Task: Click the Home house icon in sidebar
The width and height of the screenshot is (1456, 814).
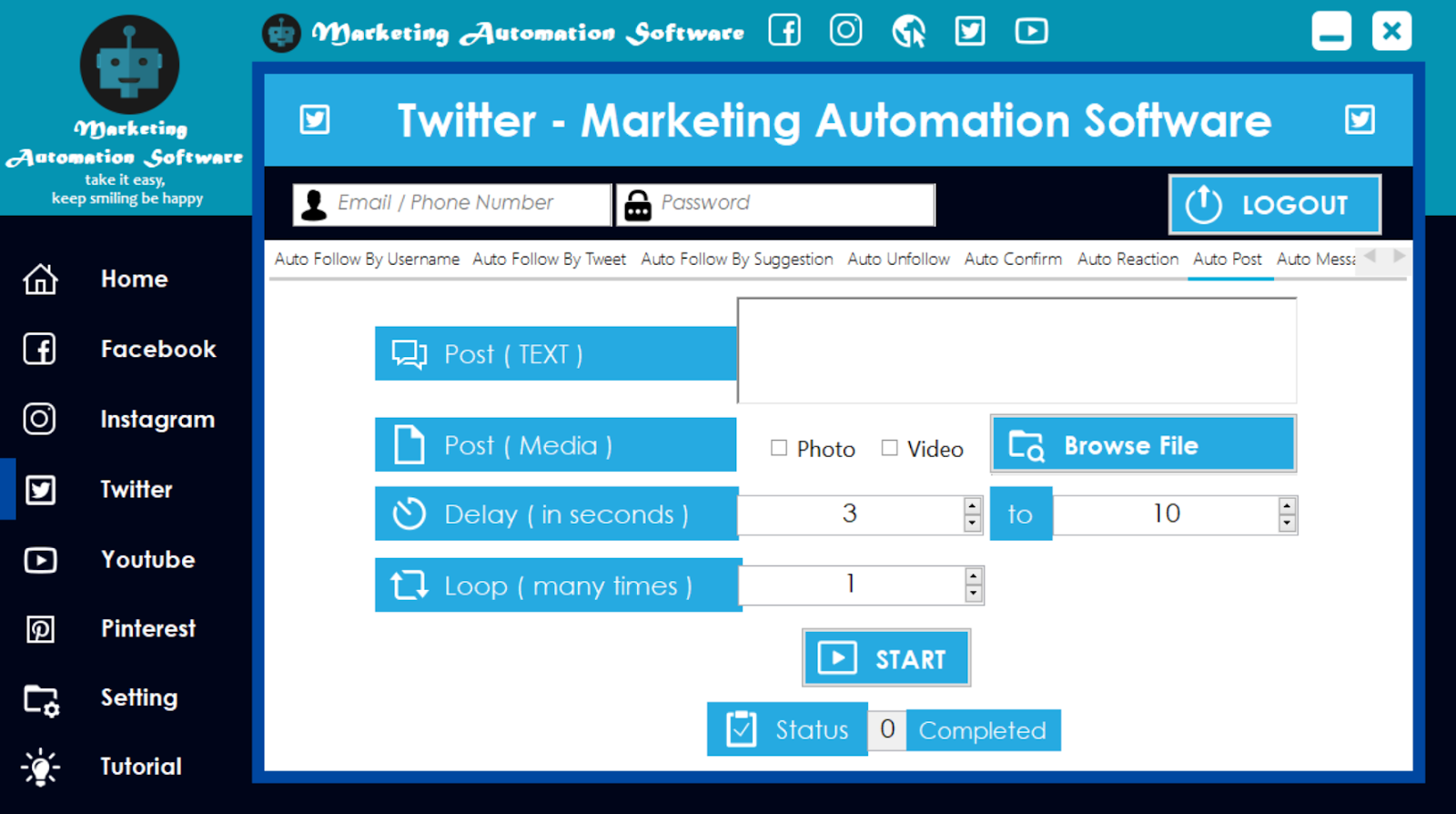Action: tap(40, 279)
